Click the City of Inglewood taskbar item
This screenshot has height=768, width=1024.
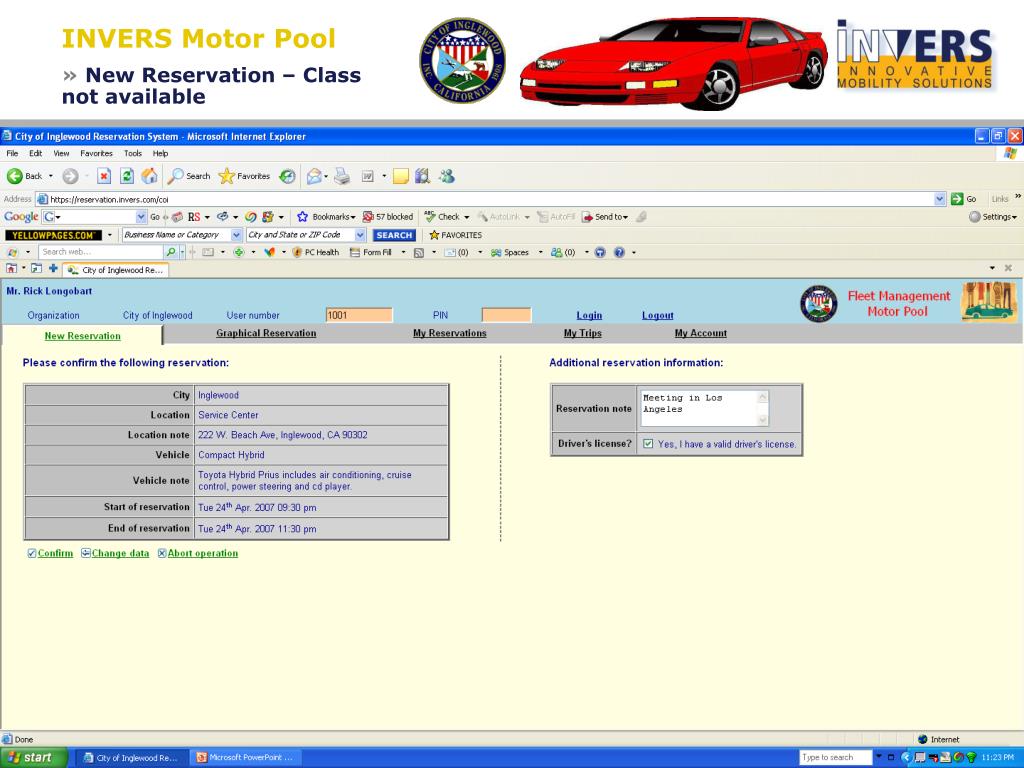click(133, 758)
